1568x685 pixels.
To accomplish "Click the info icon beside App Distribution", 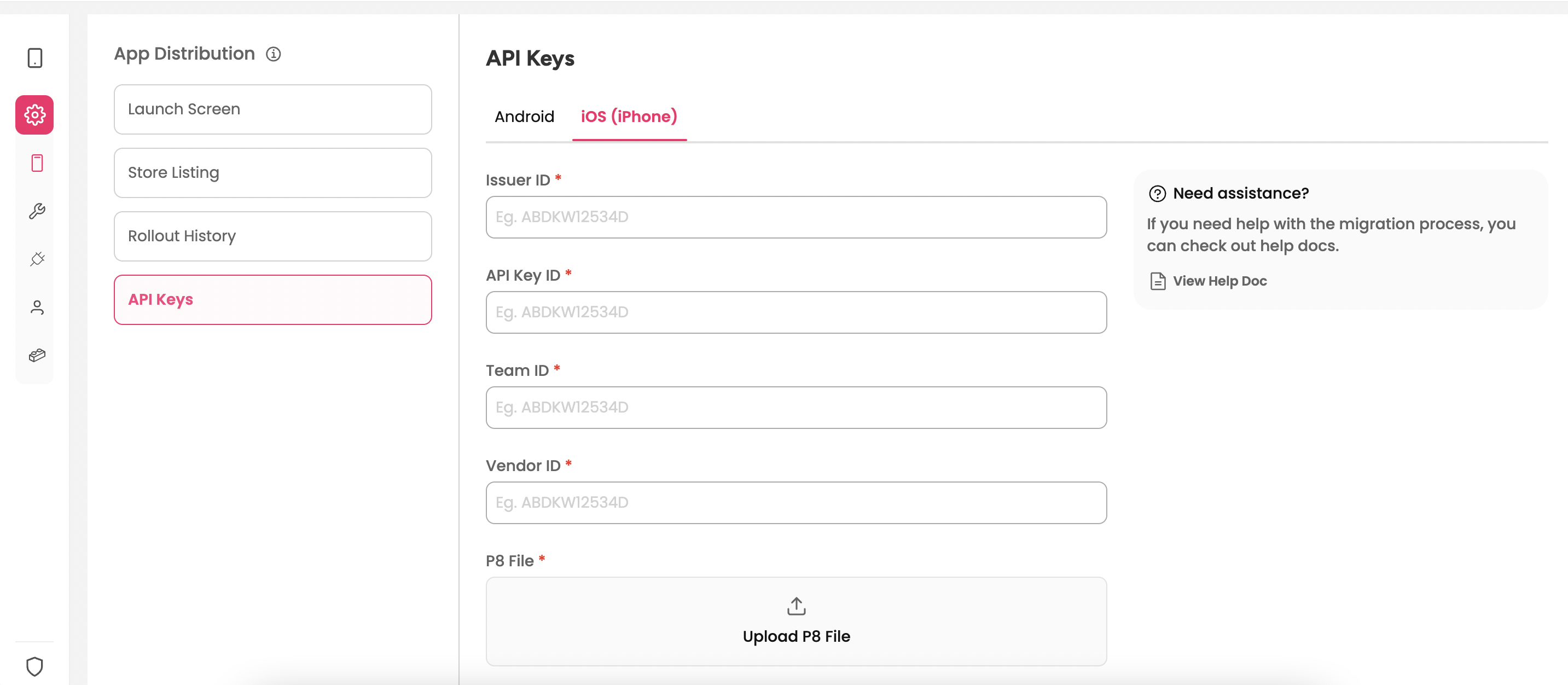I will pyautogui.click(x=274, y=54).
